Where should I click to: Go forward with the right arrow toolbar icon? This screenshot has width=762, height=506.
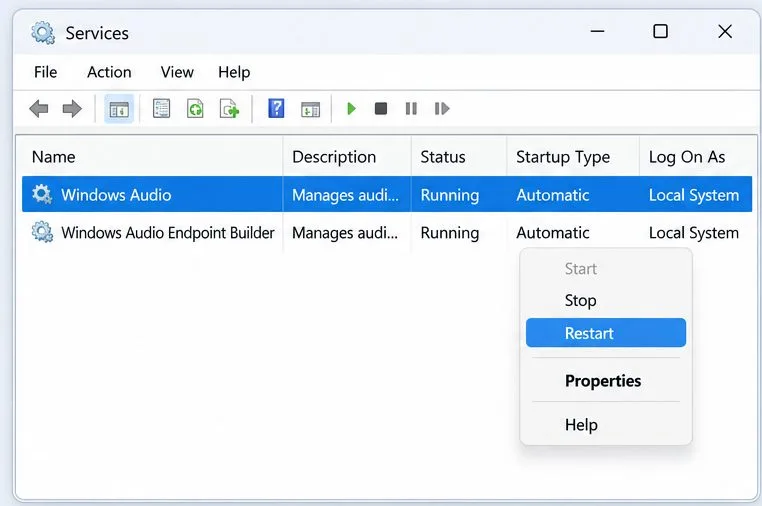72,108
